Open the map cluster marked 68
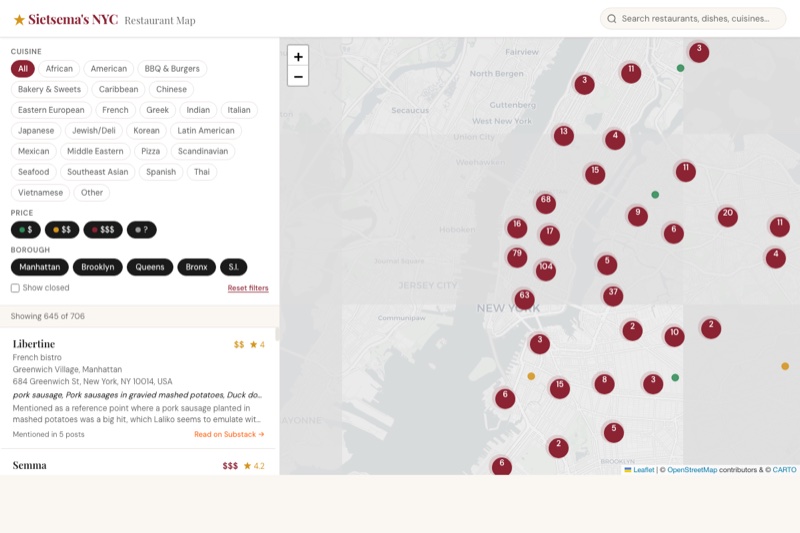The height and width of the screenshot is (533, 800). point(545,203)
